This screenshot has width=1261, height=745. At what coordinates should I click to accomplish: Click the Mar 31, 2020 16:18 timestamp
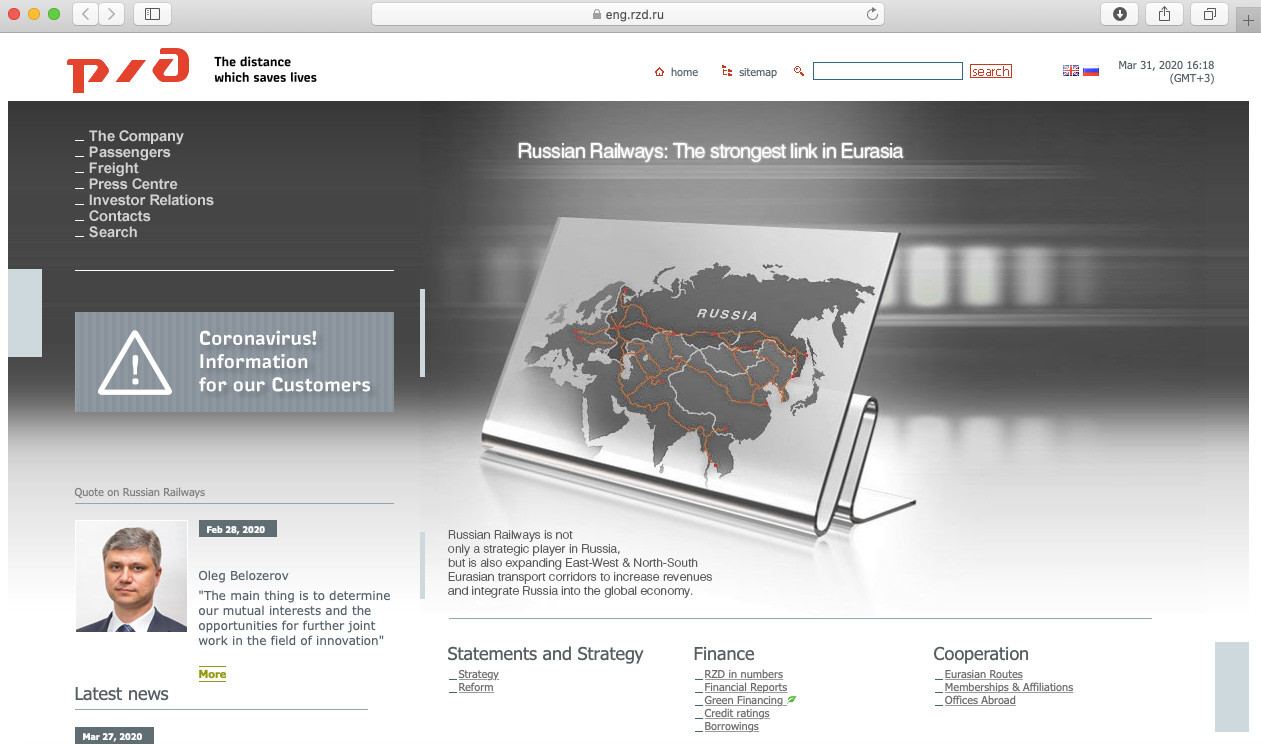tap(1166, 65)
